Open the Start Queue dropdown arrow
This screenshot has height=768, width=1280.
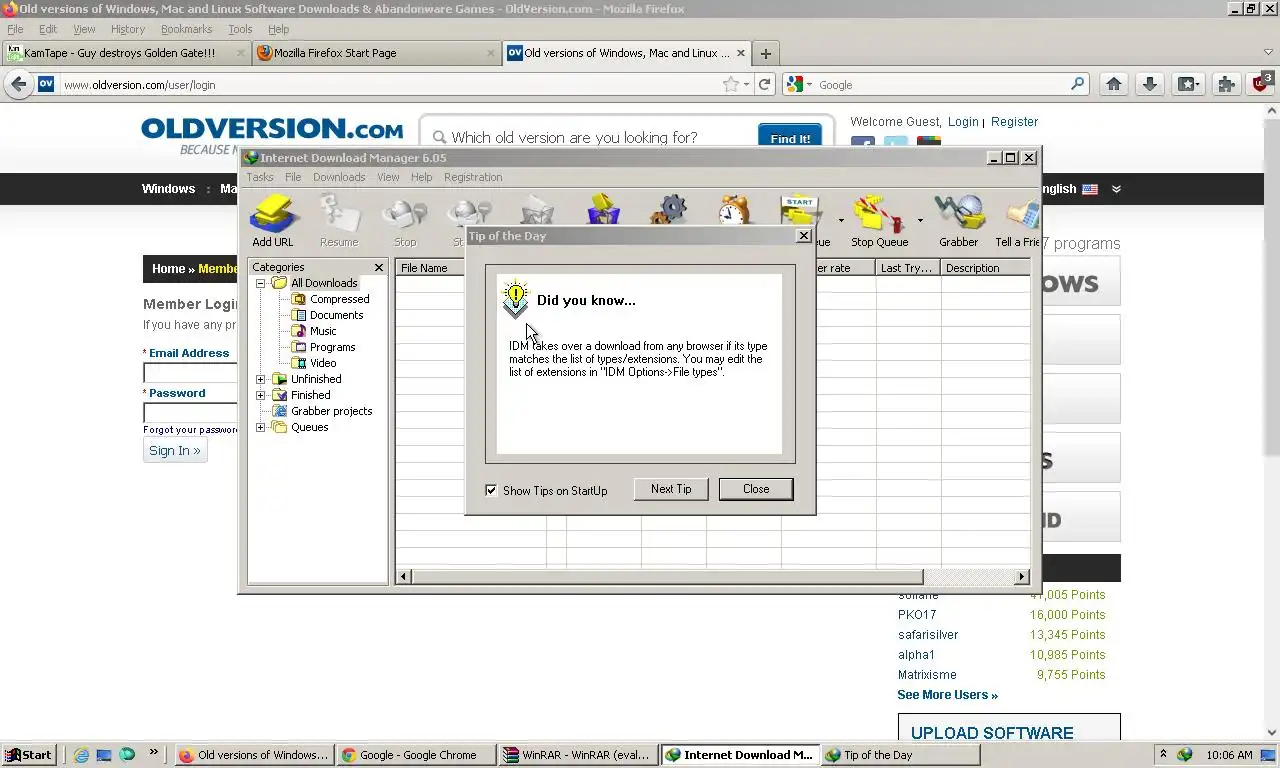[x=840, y=220]
